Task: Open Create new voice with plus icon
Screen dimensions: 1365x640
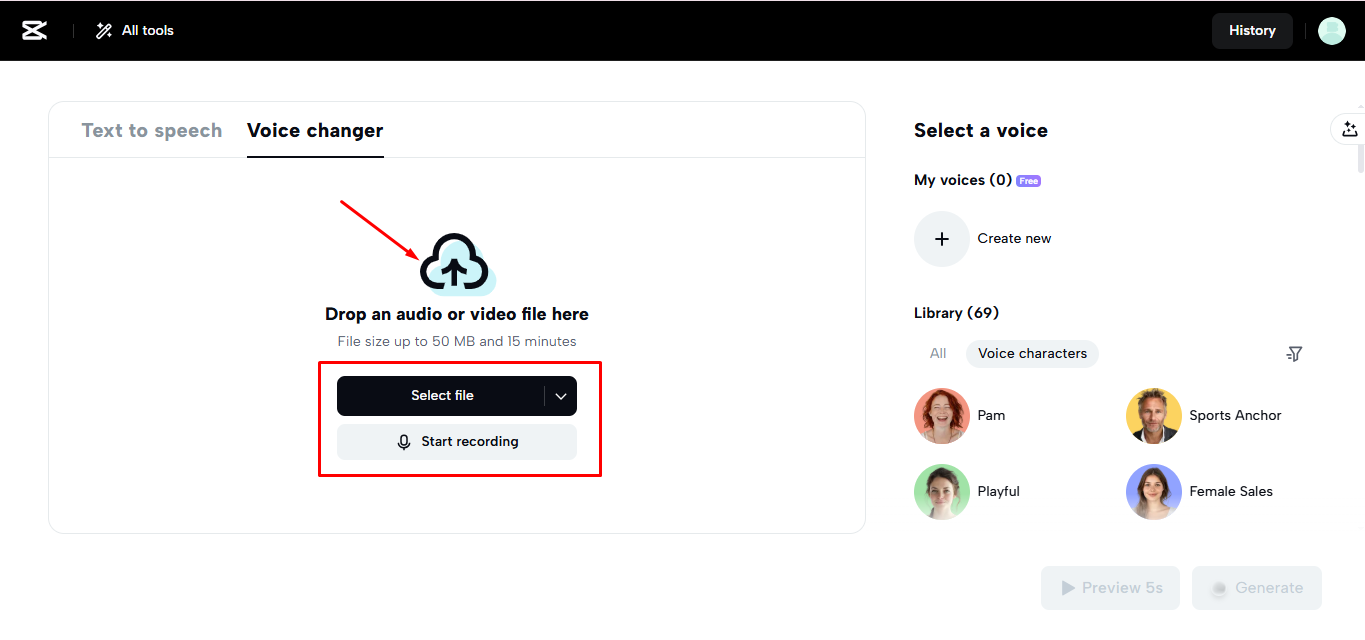Action: [941, 238]
